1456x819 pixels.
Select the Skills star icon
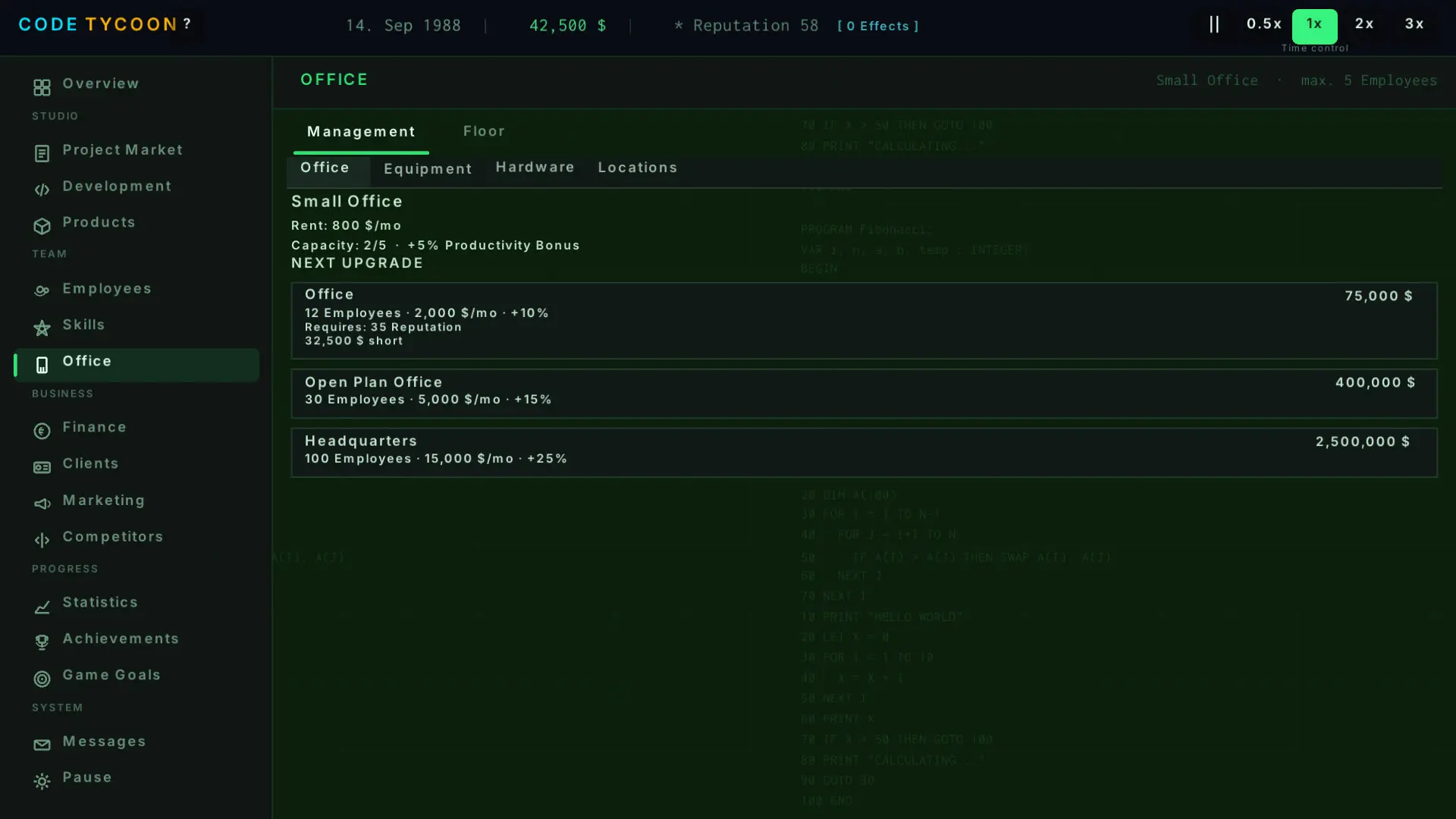point(42,328)
